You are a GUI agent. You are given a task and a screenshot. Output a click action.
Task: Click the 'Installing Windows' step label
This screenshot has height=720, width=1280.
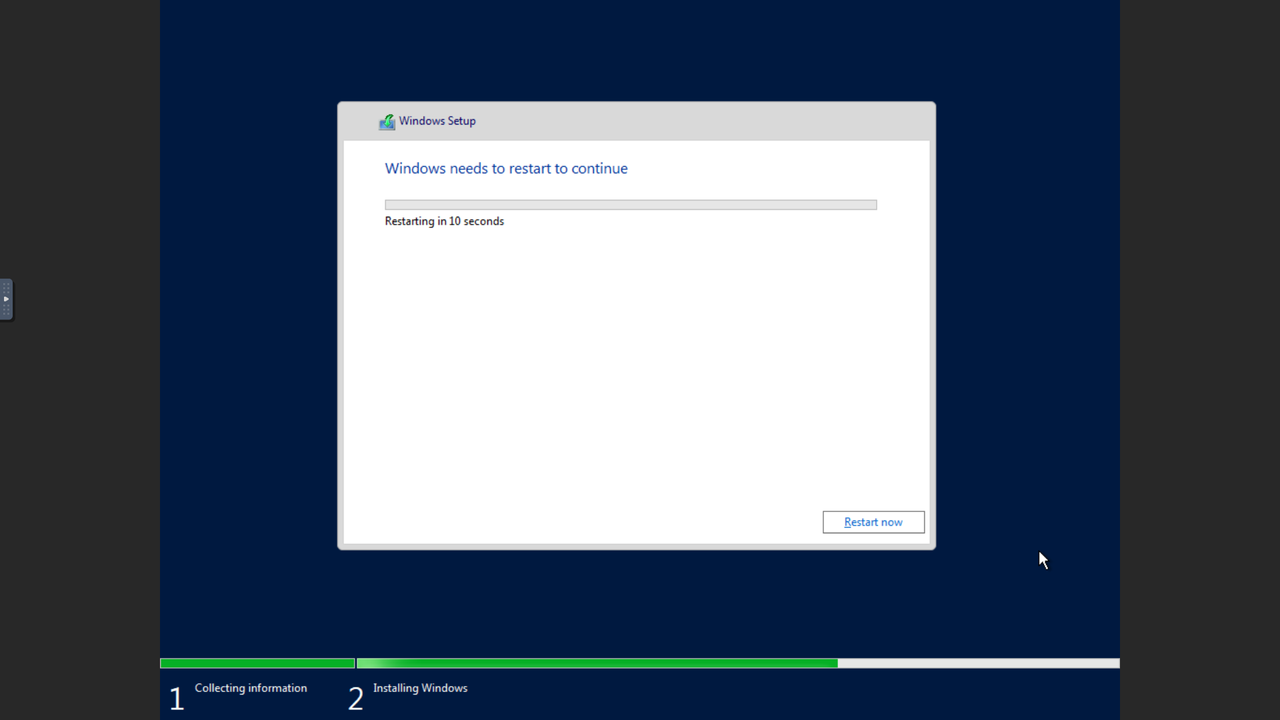[x=420, y=688]
